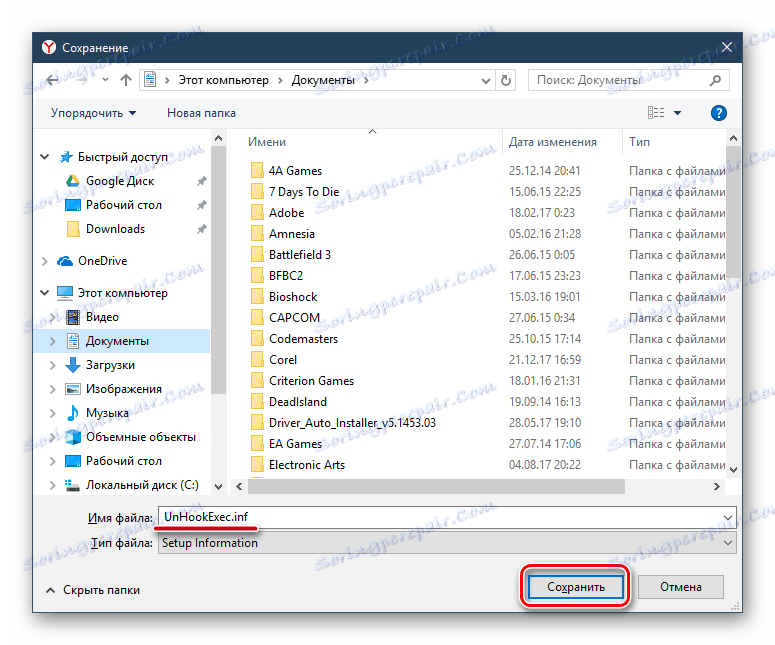Click the Отмена button
The image size is (775, 645).
[x=681, y=587]
